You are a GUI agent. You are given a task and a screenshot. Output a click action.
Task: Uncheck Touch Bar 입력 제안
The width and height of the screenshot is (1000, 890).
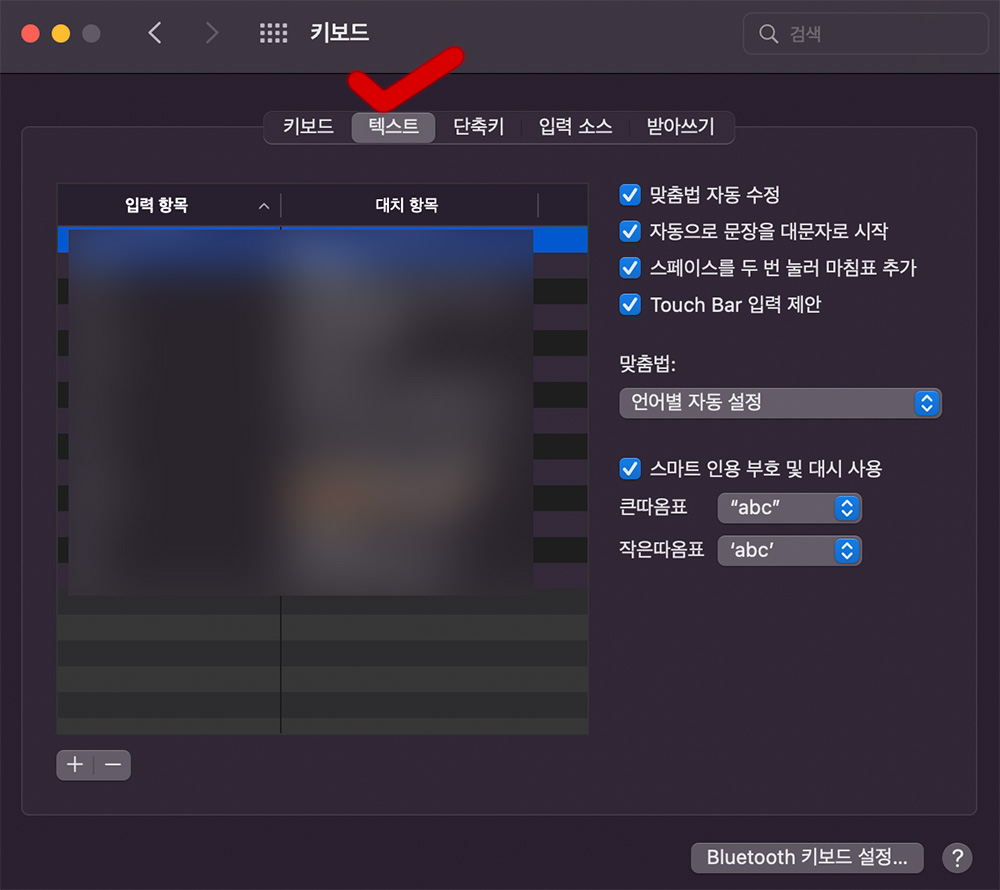click(x=629, y=305)
